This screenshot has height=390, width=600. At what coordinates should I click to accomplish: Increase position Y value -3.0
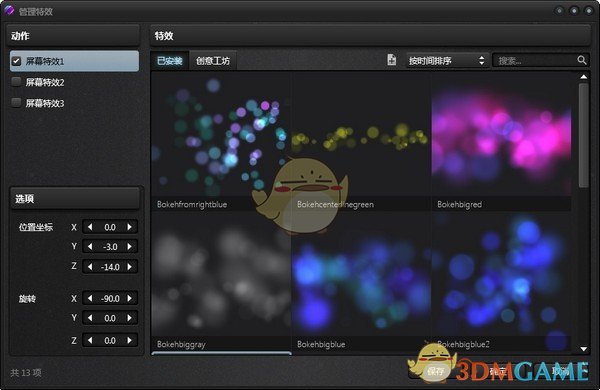click(130, 246)
